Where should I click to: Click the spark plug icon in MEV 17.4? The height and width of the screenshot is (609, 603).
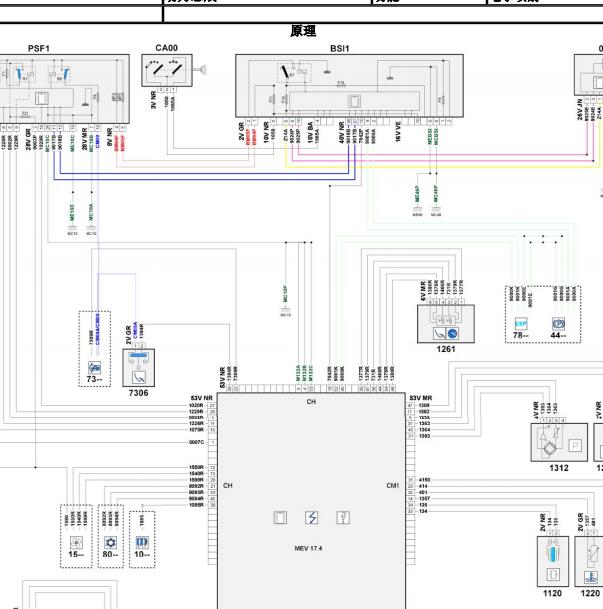coord(343,518)
